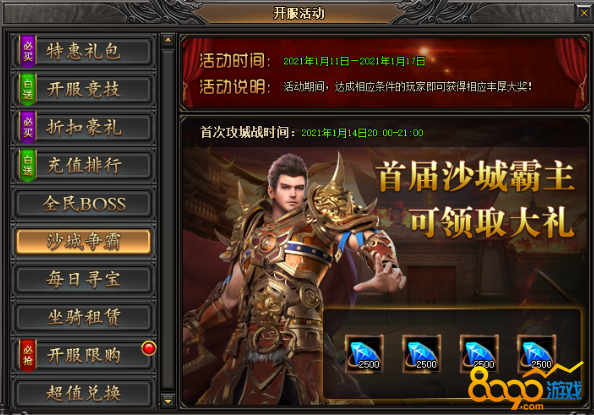594x415 pixels.
Task: Select the 坐骑租赁 entry
Action: 83,317
